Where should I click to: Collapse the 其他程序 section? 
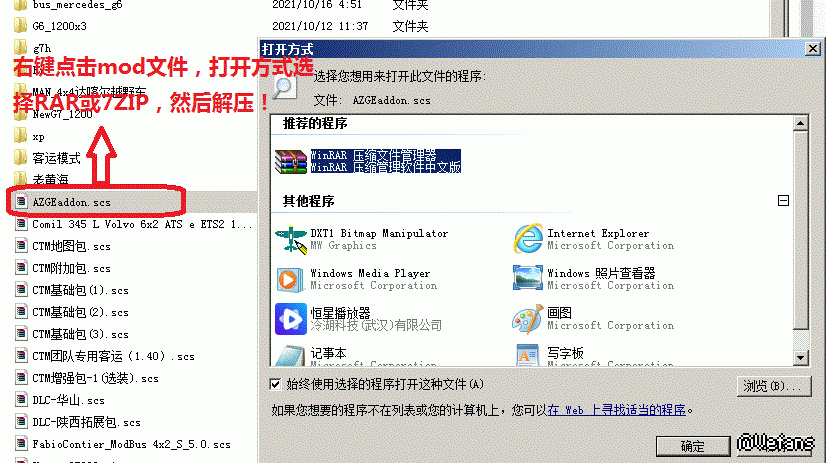(783, 201)
